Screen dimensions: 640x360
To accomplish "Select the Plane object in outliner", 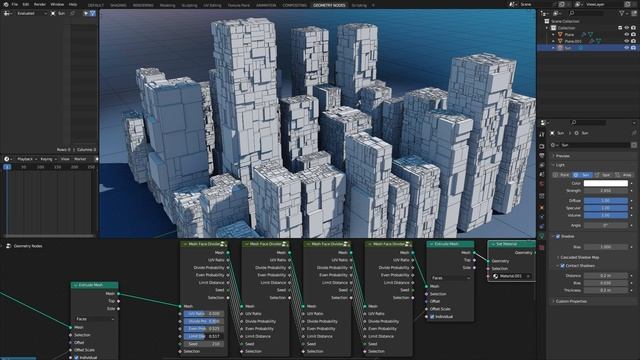I will click(569, 35).
